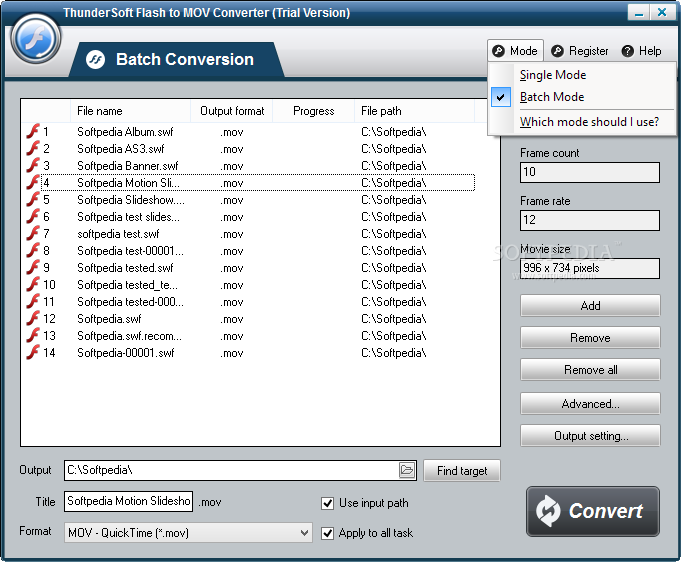
Task: Select the file Softpedia.swf.recom...
Action: [x=129, y=335]
